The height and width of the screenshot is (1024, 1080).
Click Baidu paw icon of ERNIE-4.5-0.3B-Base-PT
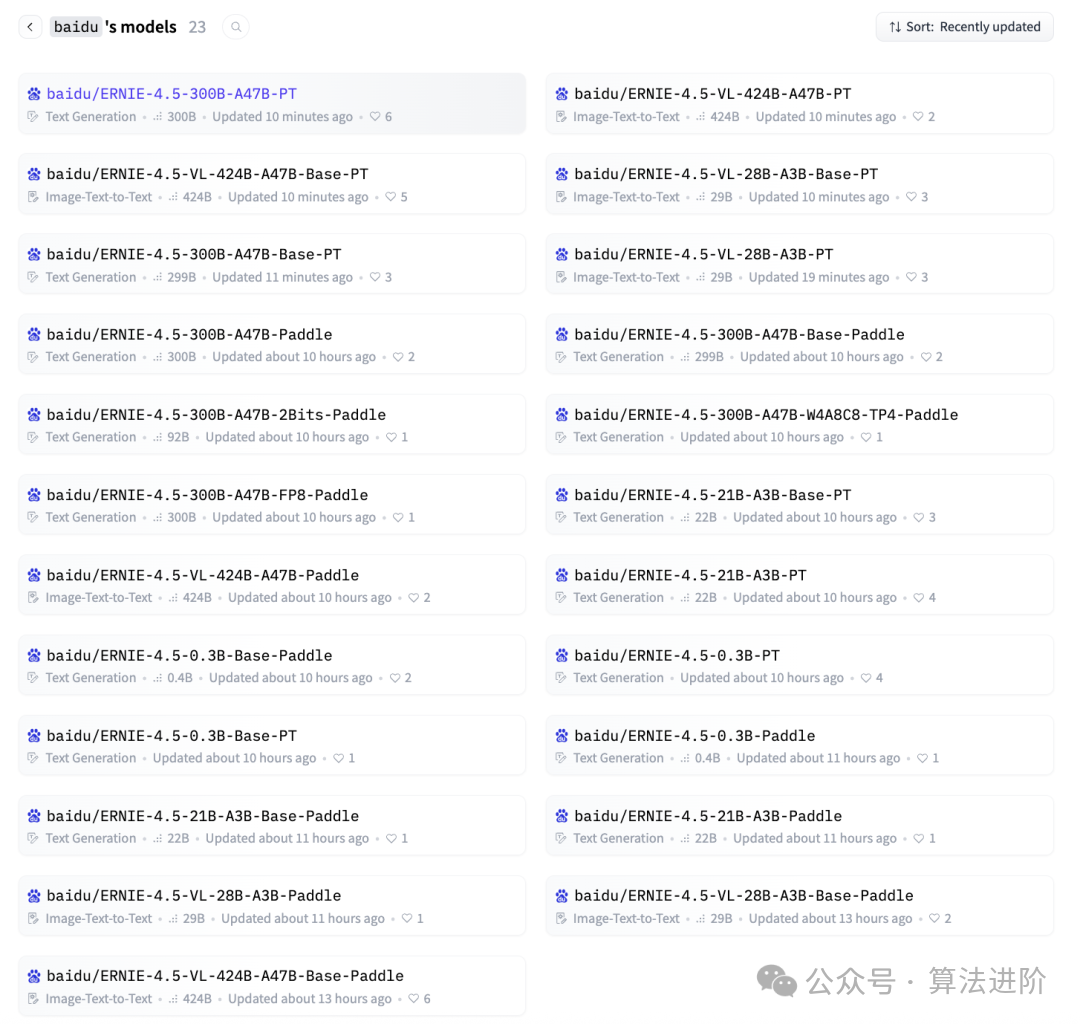[34, 735]
